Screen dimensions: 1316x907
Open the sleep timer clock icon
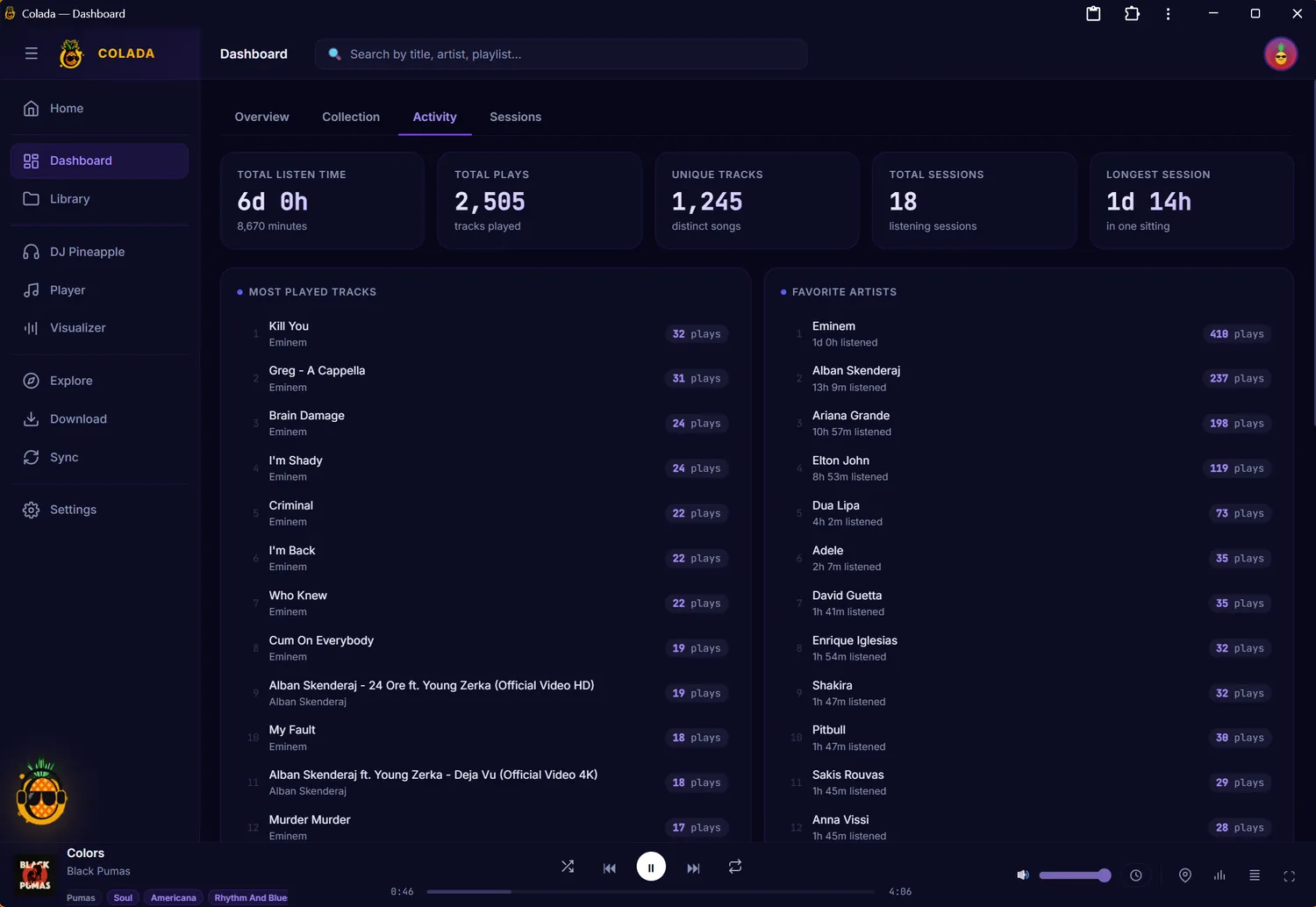click(1136, 875)
